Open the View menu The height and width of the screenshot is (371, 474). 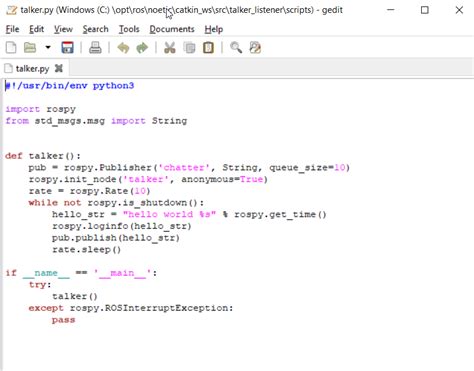coord(63,29)
